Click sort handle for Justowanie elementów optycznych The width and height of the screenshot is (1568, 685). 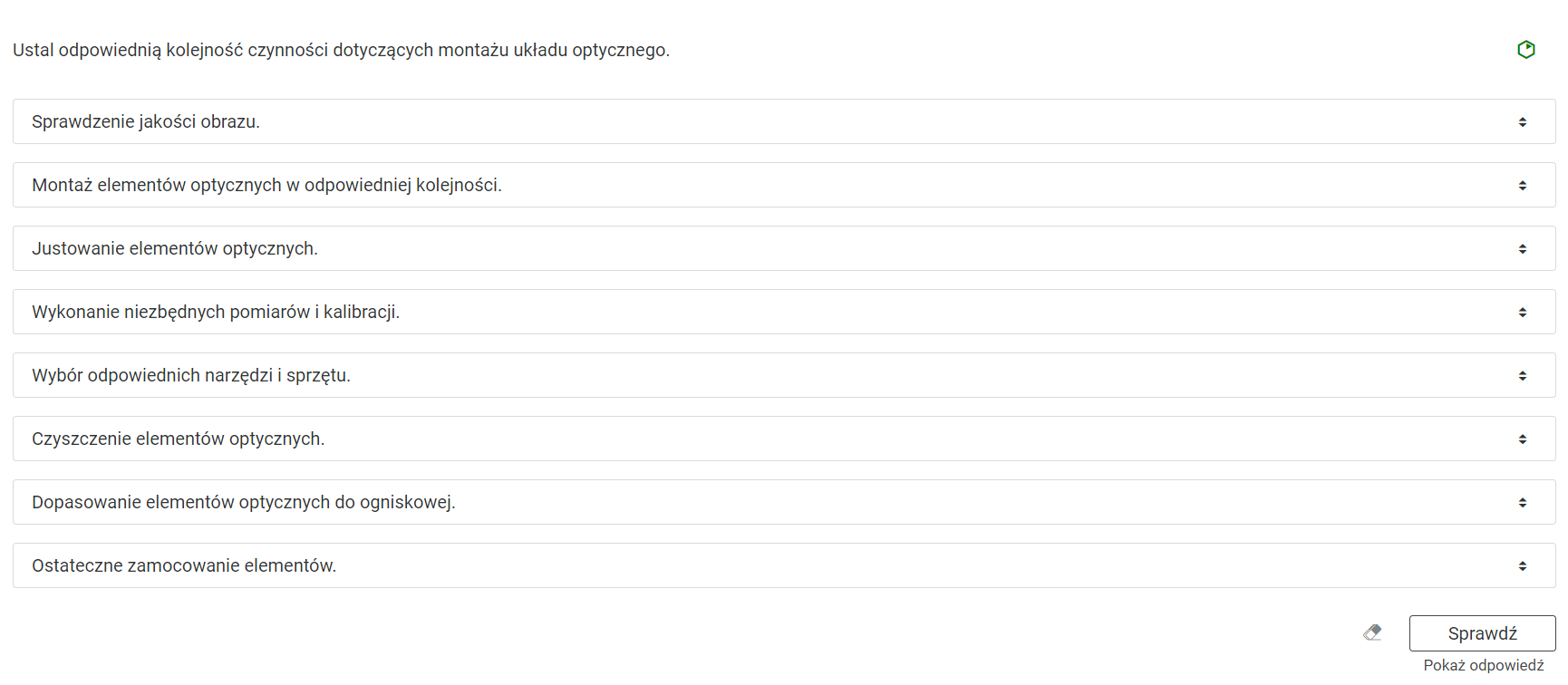(1523, 249)
